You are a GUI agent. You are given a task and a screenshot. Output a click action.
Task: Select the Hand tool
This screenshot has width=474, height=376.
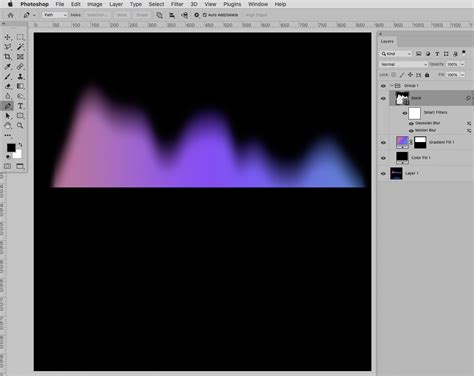pos(8,126)
